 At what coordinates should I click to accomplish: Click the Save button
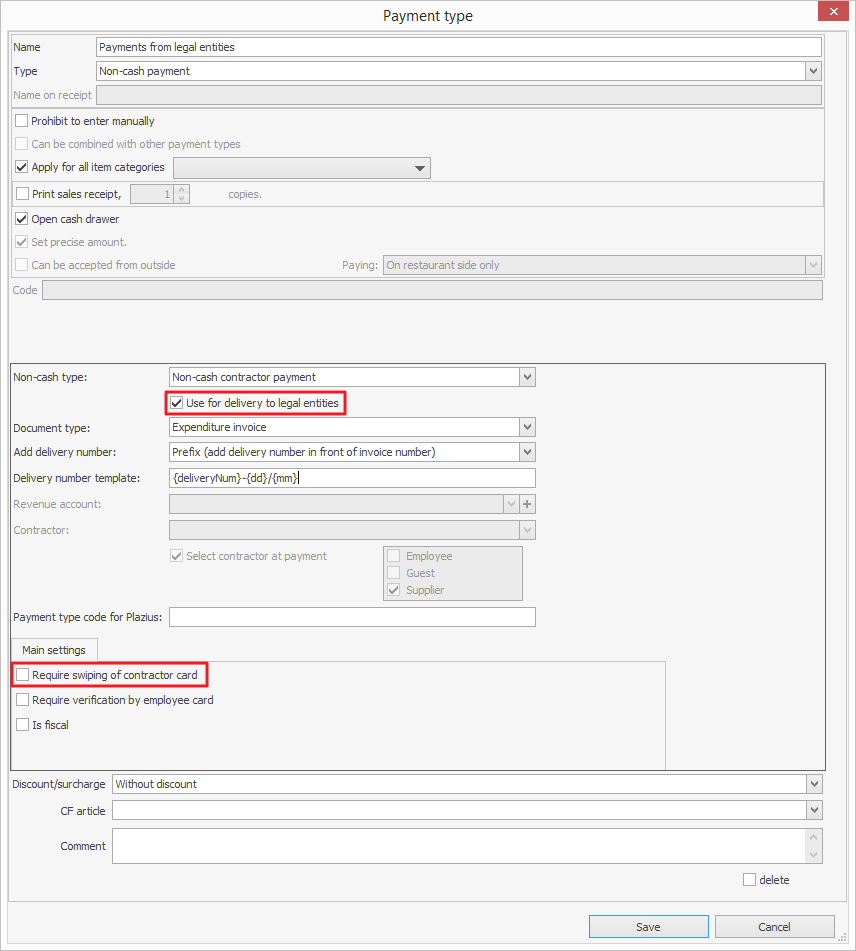(x=648, y=927)
